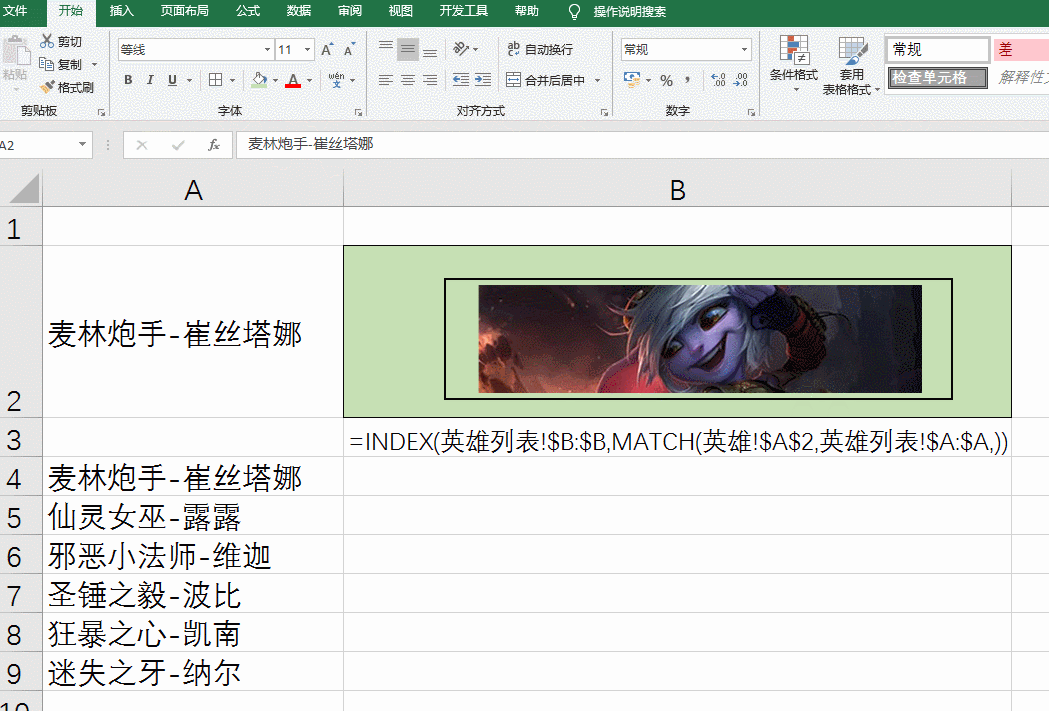Select cell with 仙灵女巫-露露
This screenshot has width=1049, height=711.
click(x=193, y=516)
